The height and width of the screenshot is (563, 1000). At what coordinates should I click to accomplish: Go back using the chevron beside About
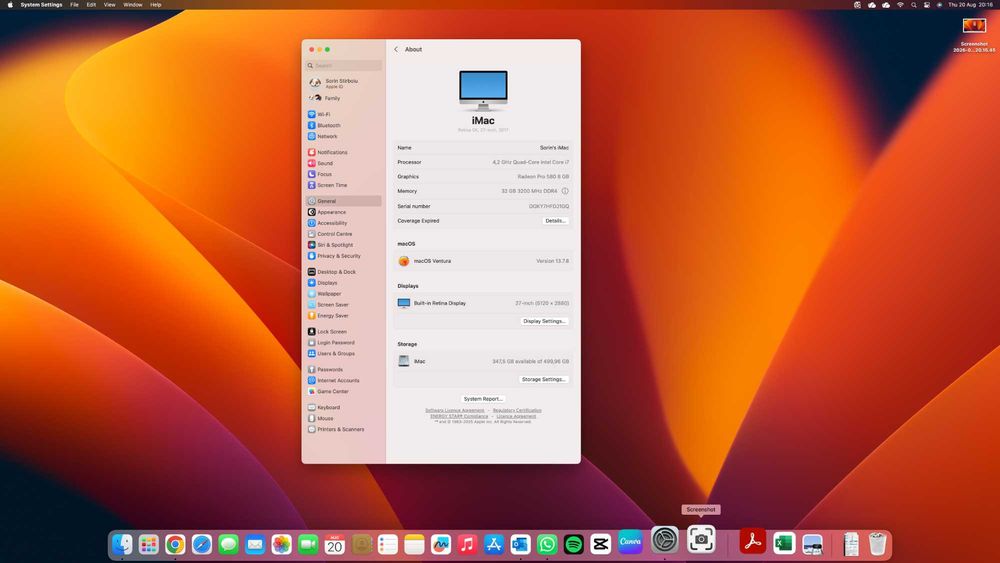click(x=396, y=49)
